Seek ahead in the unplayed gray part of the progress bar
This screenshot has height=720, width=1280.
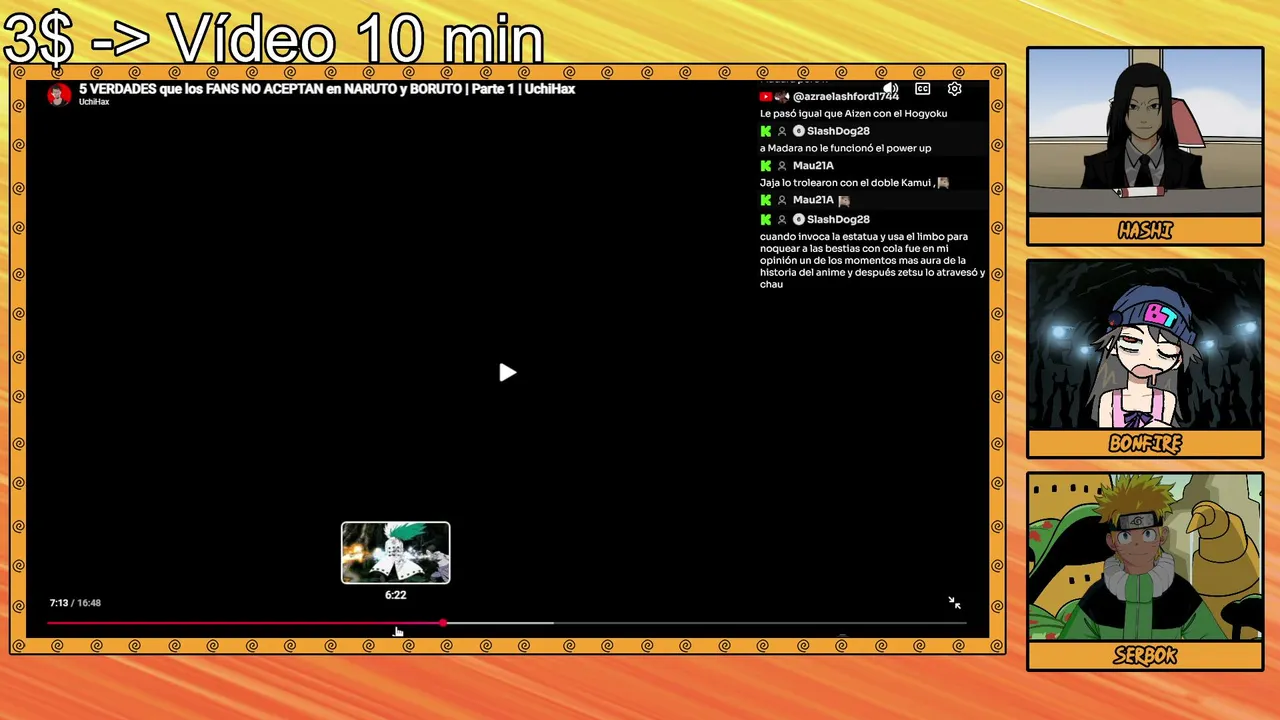pos(760,623)
